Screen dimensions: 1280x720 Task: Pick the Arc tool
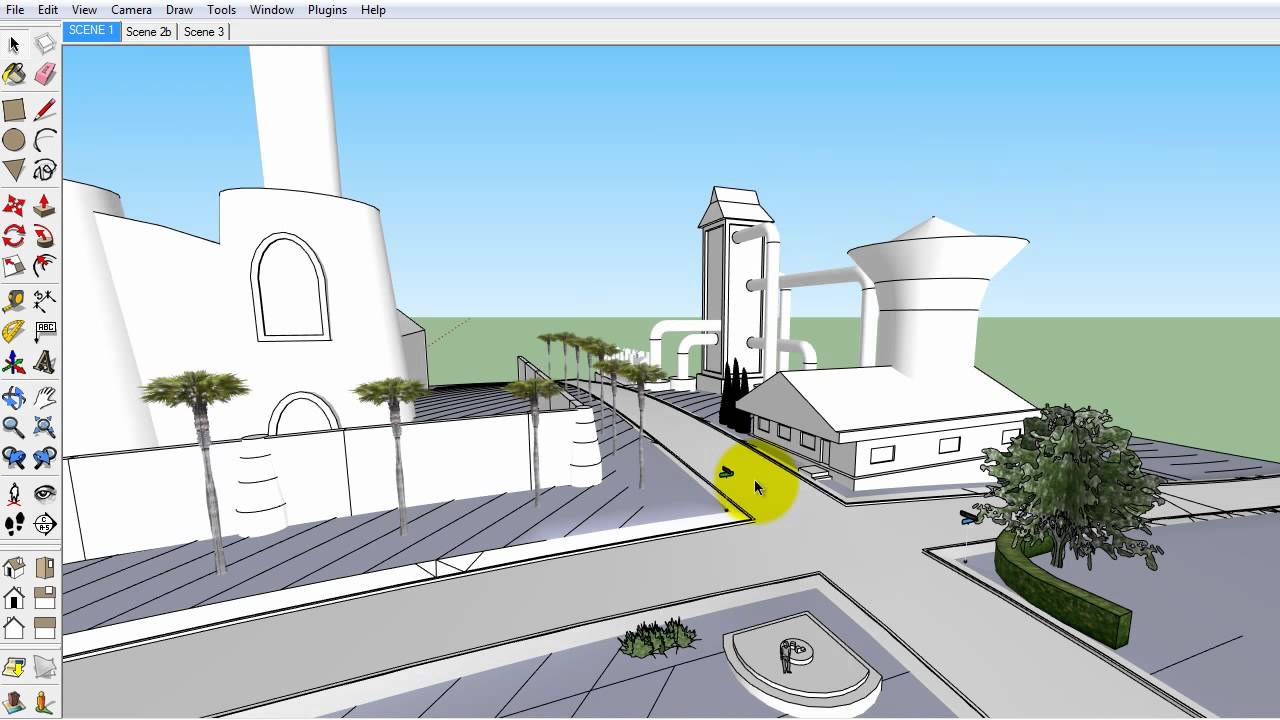[44, 141]
